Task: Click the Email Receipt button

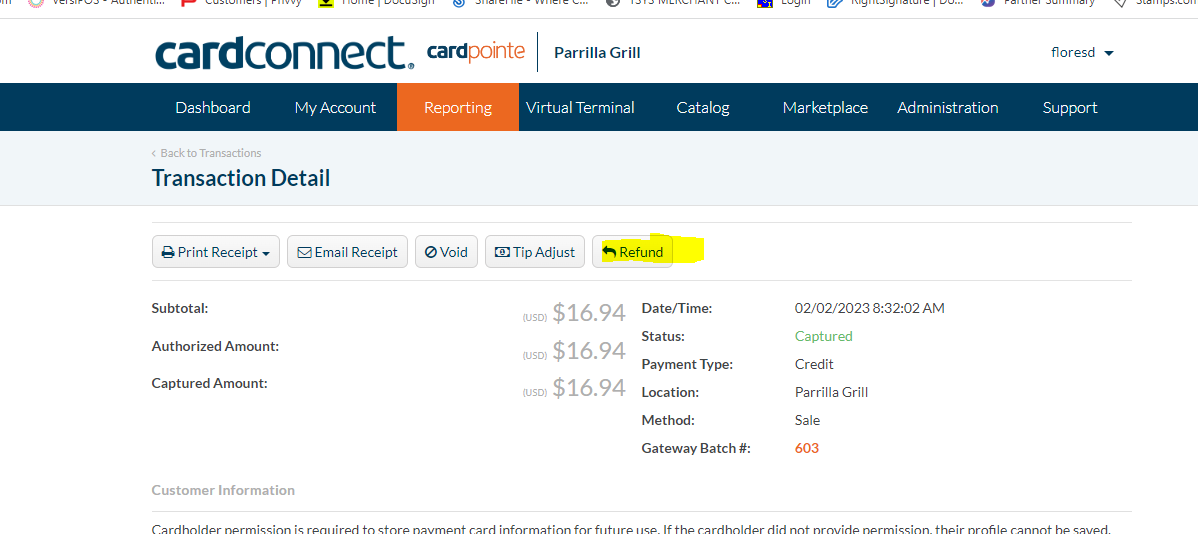Action: tap(348, 251)
